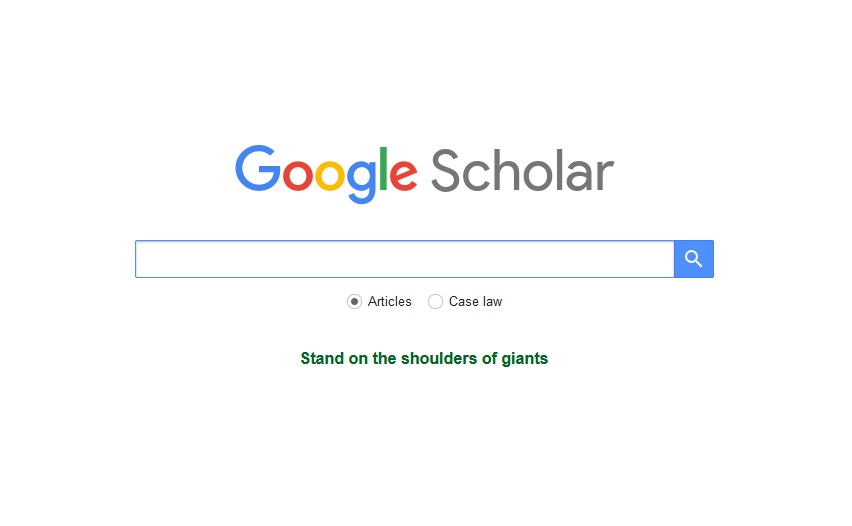Click the blue lowercase g in Google

pos(362,181)
